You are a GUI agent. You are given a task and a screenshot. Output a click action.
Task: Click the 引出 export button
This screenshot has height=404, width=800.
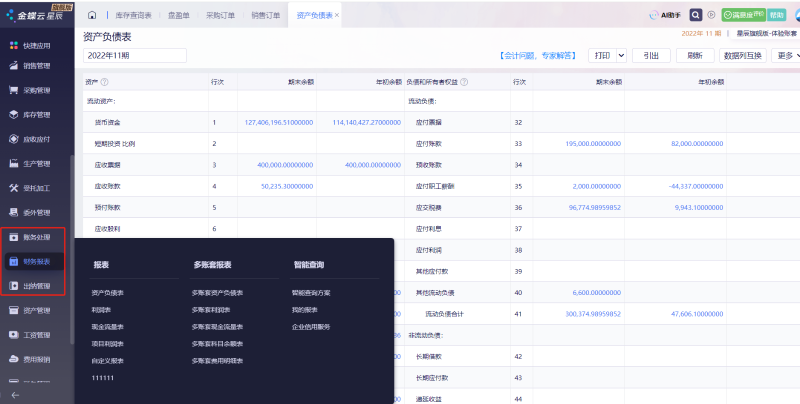pos(651,56)
